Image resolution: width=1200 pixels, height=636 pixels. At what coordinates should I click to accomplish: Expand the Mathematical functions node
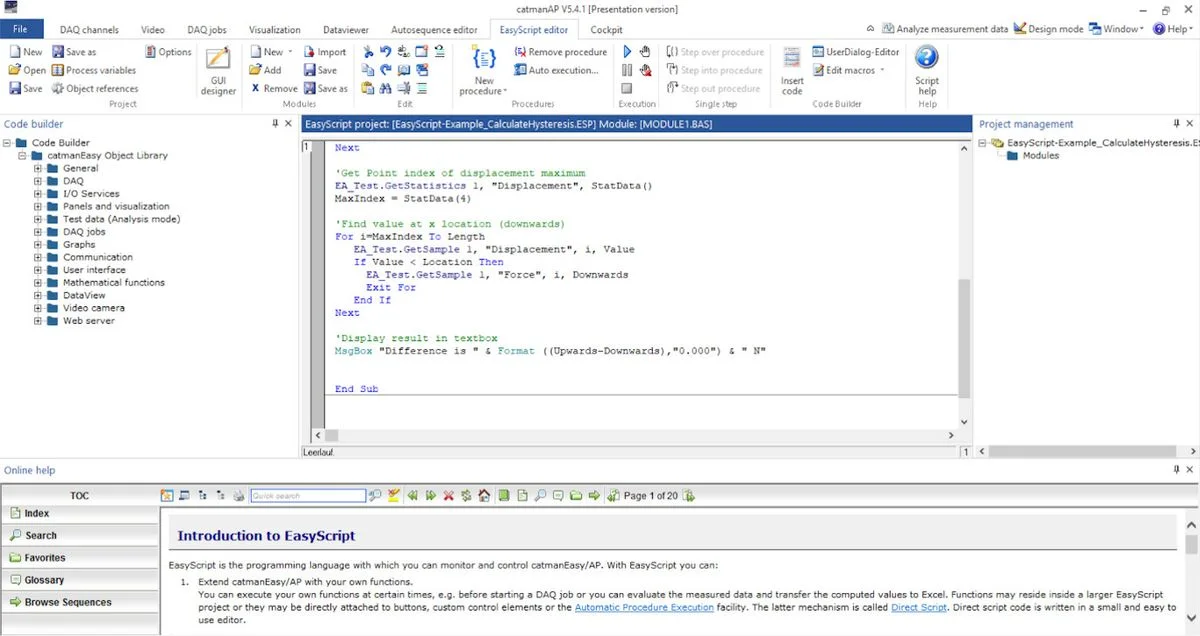[38, 282]
